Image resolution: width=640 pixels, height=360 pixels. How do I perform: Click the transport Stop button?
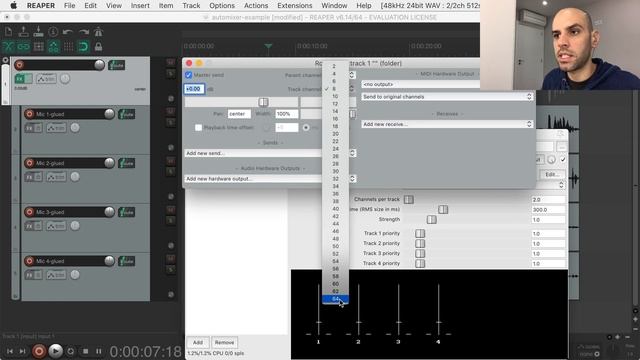pyautogui.click(x=85, y=351)
